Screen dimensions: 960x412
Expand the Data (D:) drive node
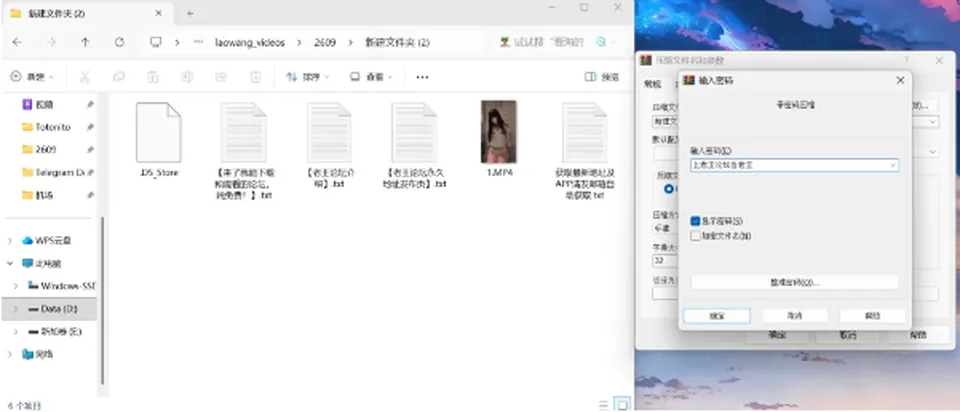17,309
